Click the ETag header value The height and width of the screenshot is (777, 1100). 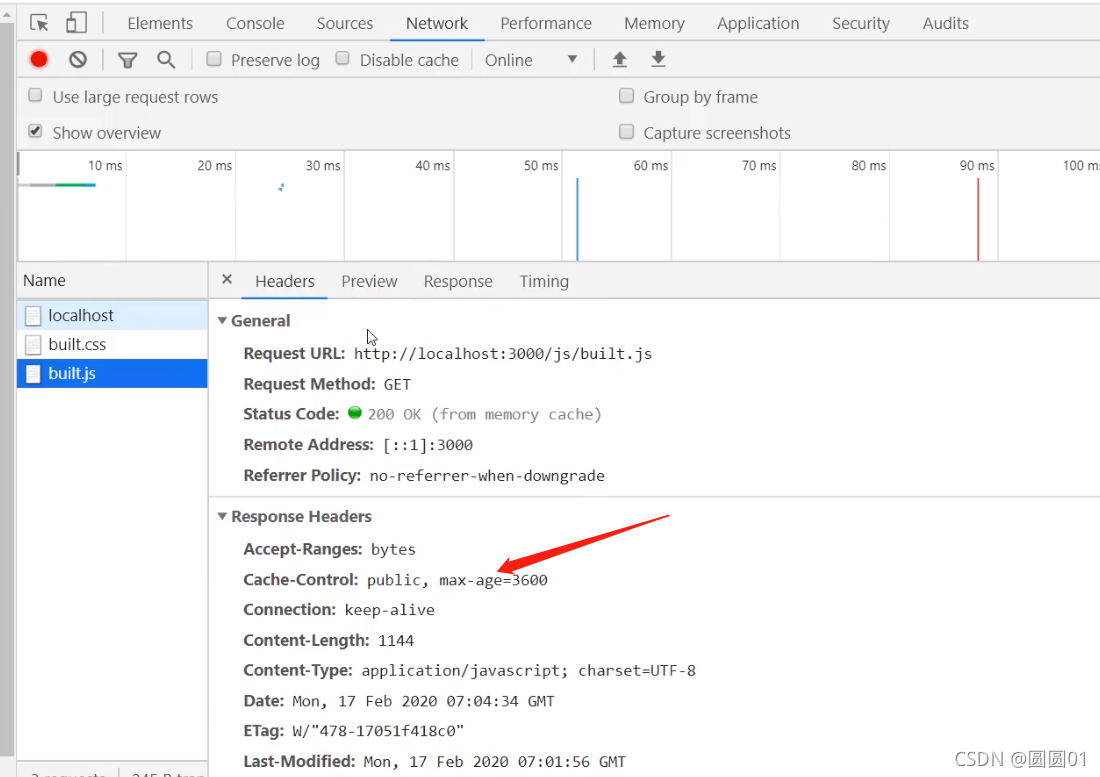(378, 731)
